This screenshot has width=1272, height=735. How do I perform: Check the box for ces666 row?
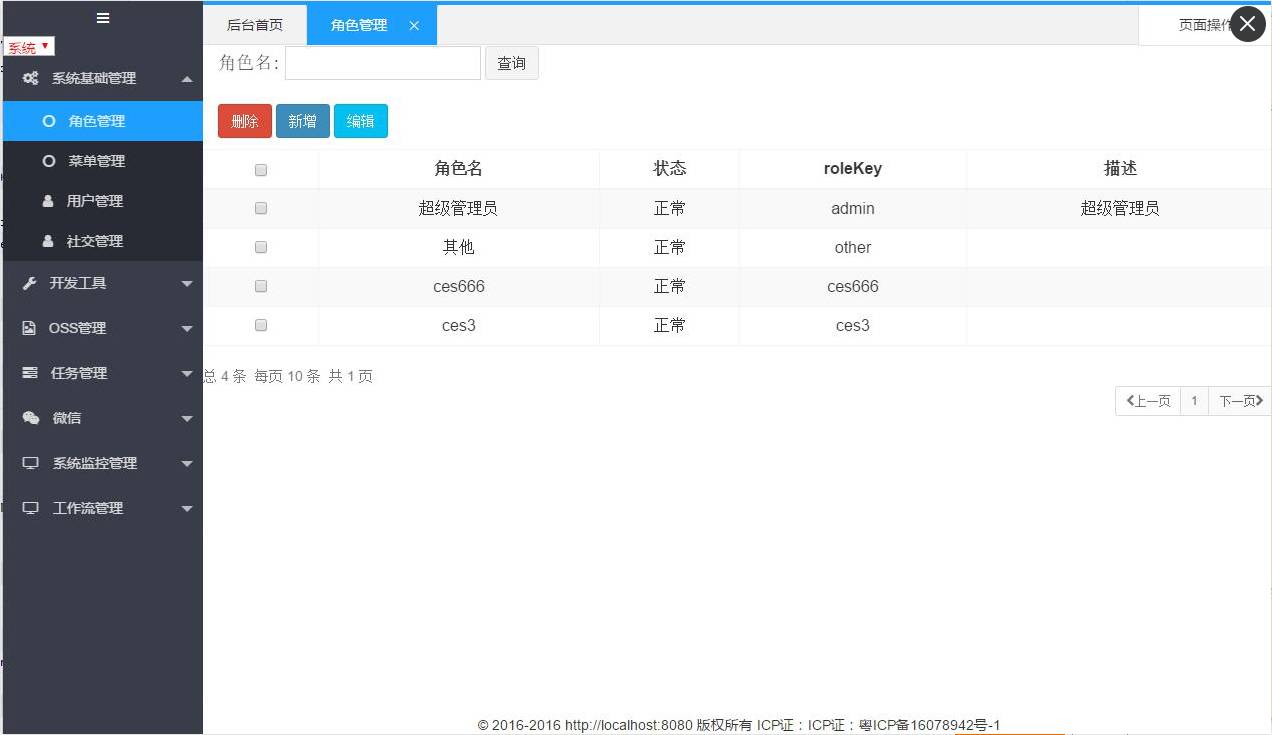click(261, 286)
